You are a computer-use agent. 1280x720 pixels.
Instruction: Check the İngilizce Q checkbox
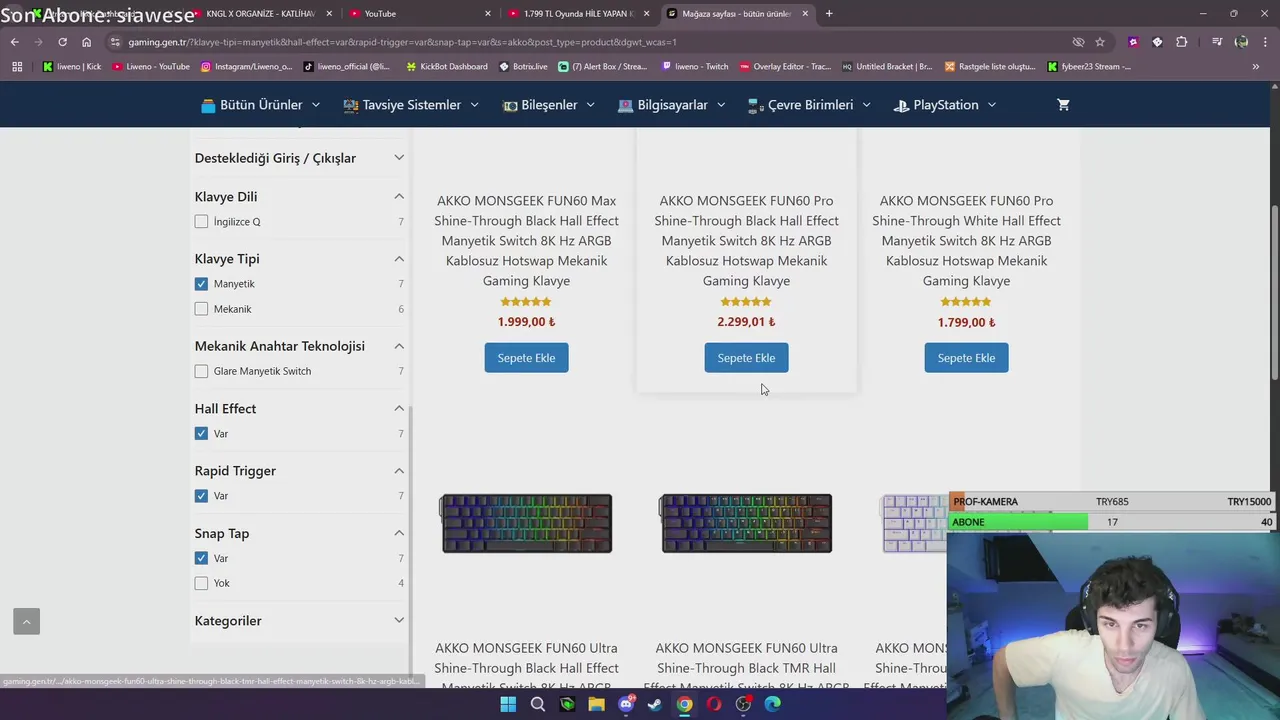tap(201, 222)
